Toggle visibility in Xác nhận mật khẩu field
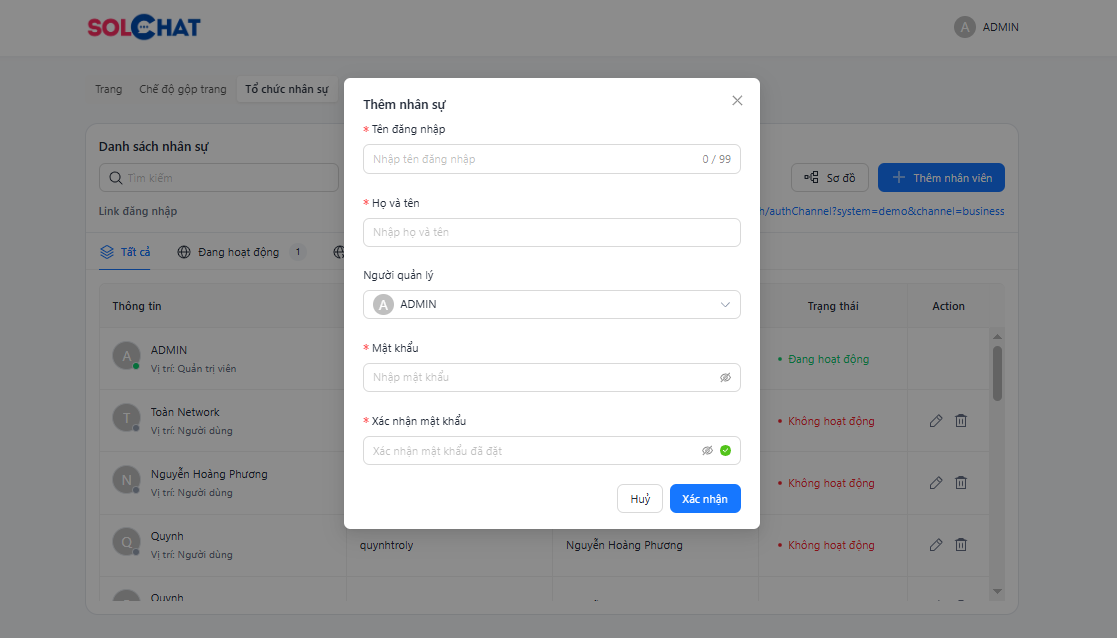This screenshot has height=638, width=1117. tap(707, 451)
